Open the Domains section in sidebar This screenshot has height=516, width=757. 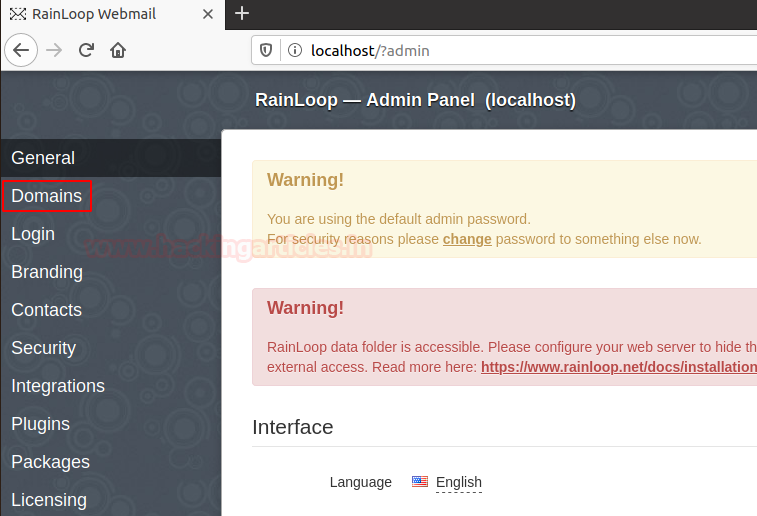[x=47, y=196]
